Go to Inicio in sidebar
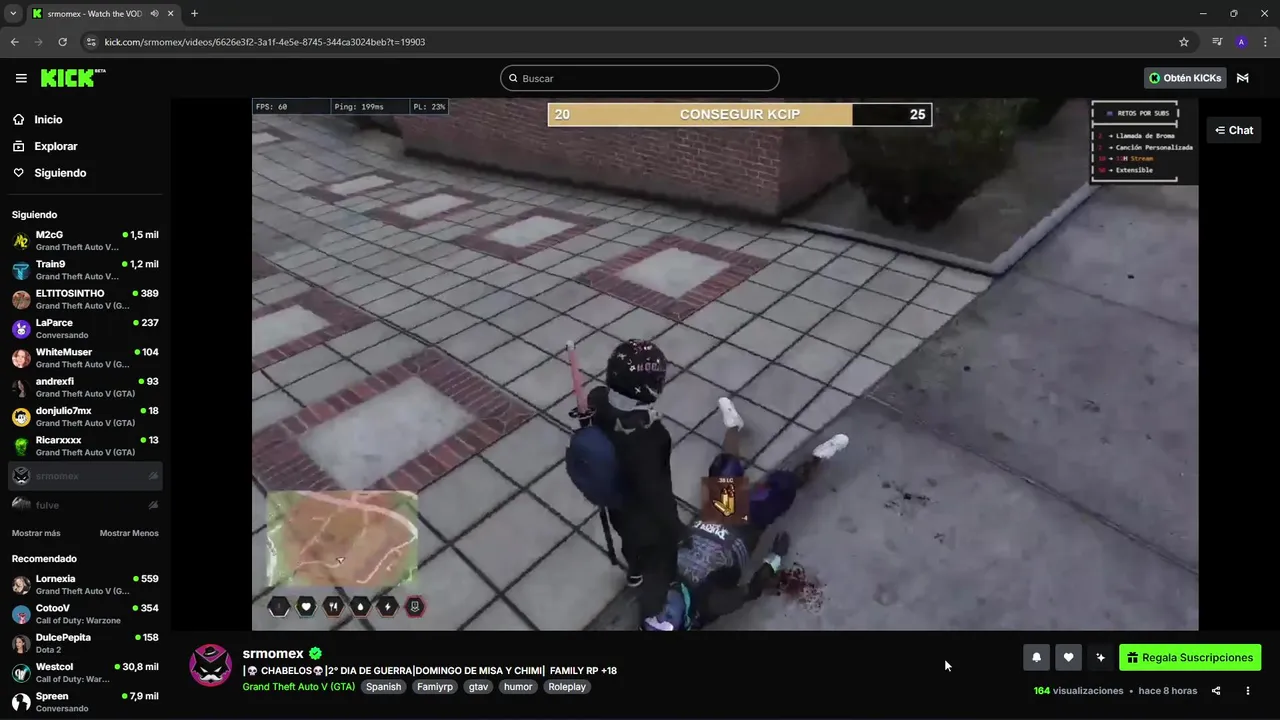This screenshot has width=1280, height=720. tap(48, 120)
